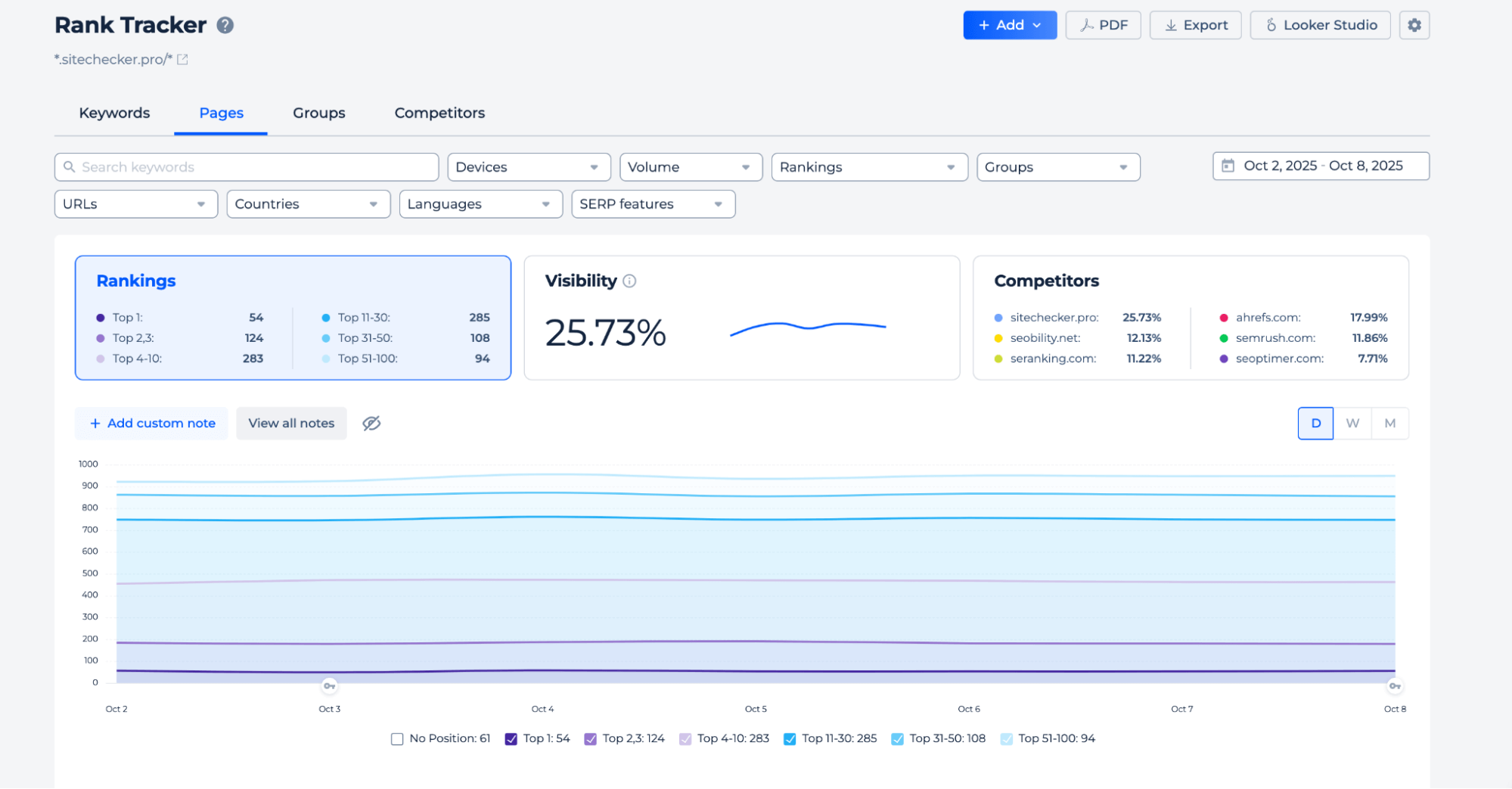The image size is (1512, 789).
Task: Click the key marker icon at Oct 3
Action: [329, 686]
